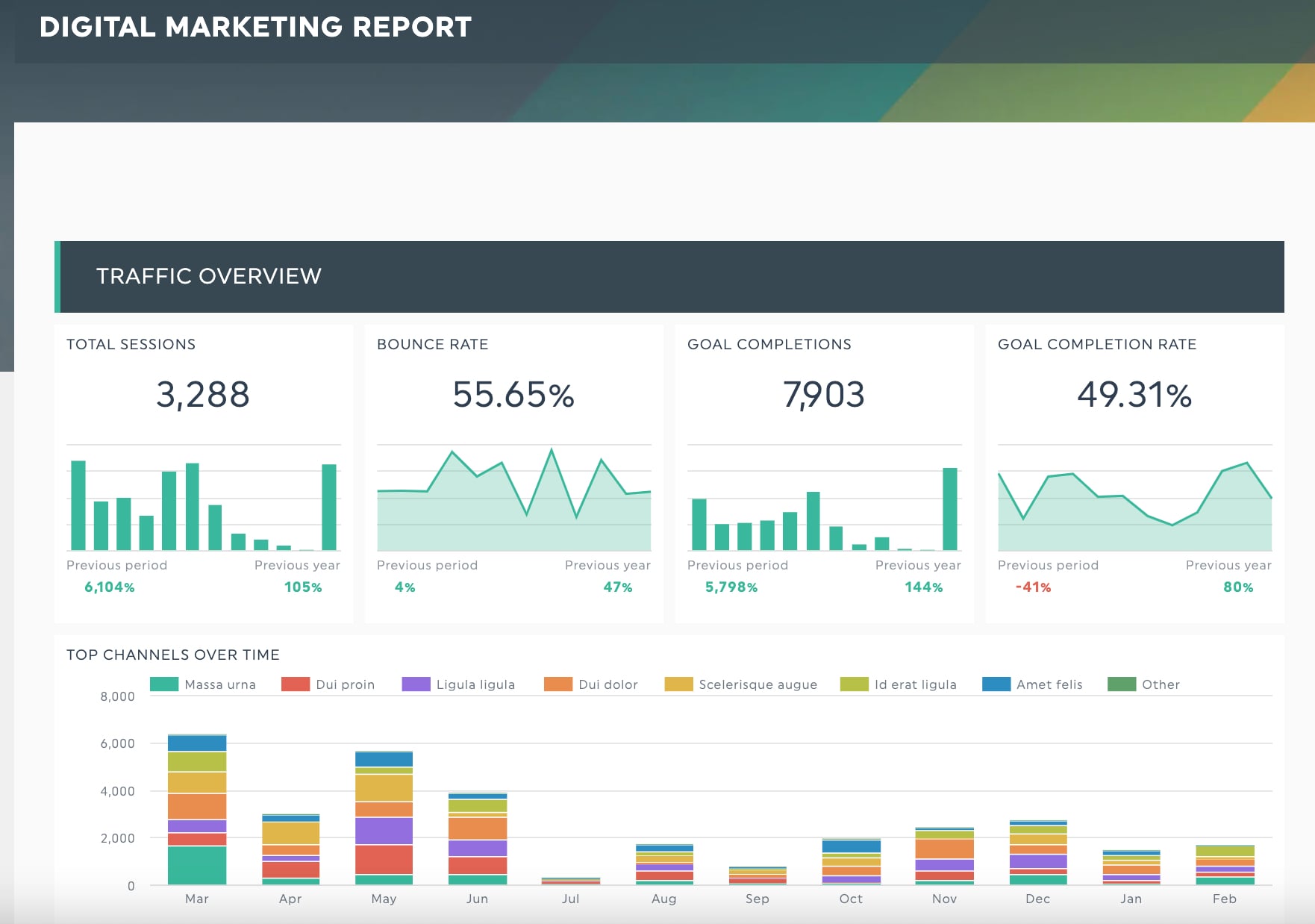Click the -41% previous period value
The width and height of the screenshot is (1315, 924).
tap(1034, 587)
